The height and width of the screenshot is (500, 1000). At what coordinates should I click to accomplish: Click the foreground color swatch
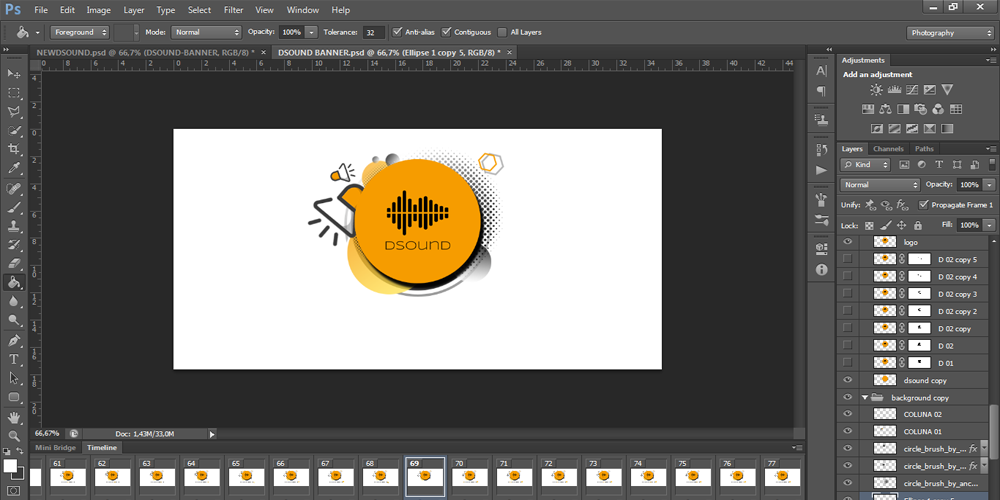[10, 467]
